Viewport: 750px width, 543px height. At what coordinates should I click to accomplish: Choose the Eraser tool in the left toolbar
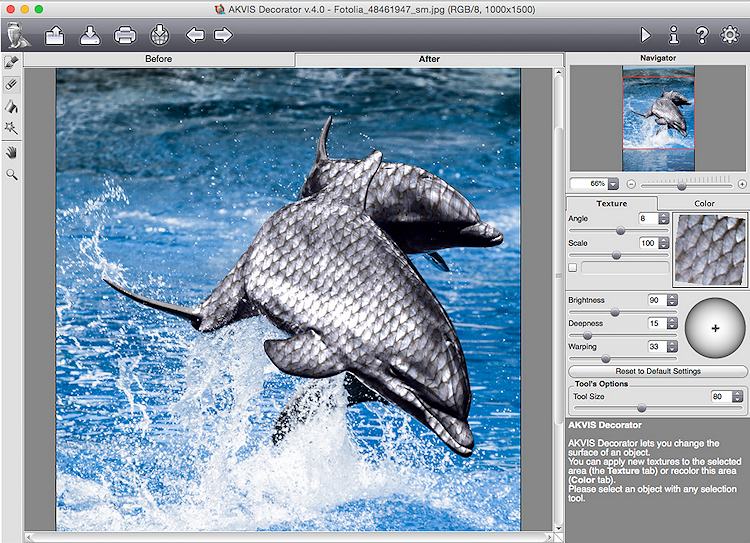[12, 84]
